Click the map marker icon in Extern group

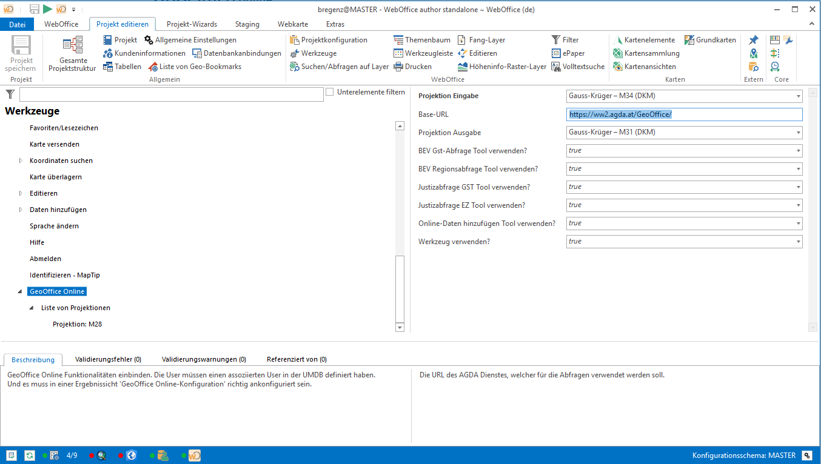tap(753, 53)
